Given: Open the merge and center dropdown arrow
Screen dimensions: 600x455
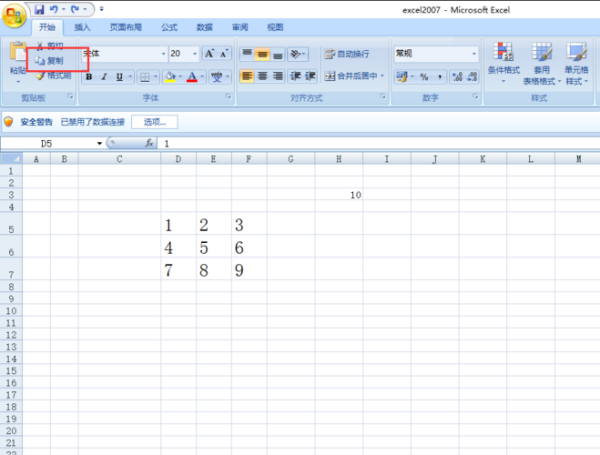Looking at the screenshot, I should 382,76.
